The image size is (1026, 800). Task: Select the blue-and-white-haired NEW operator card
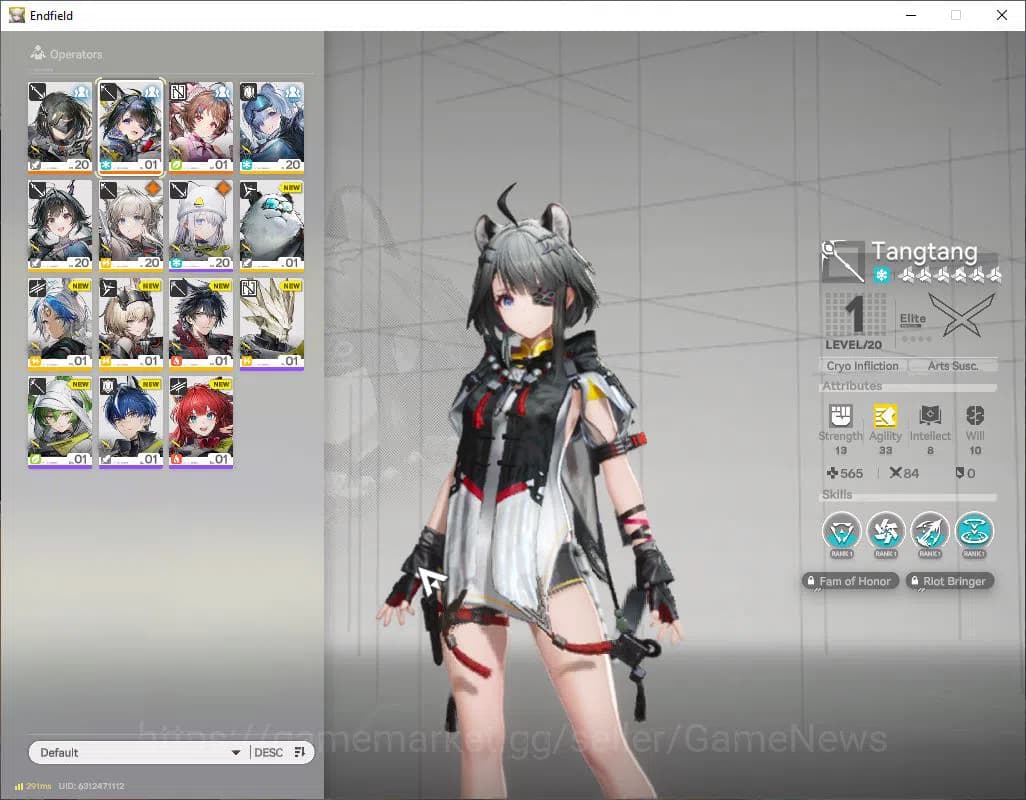click(x=60, y=324)
